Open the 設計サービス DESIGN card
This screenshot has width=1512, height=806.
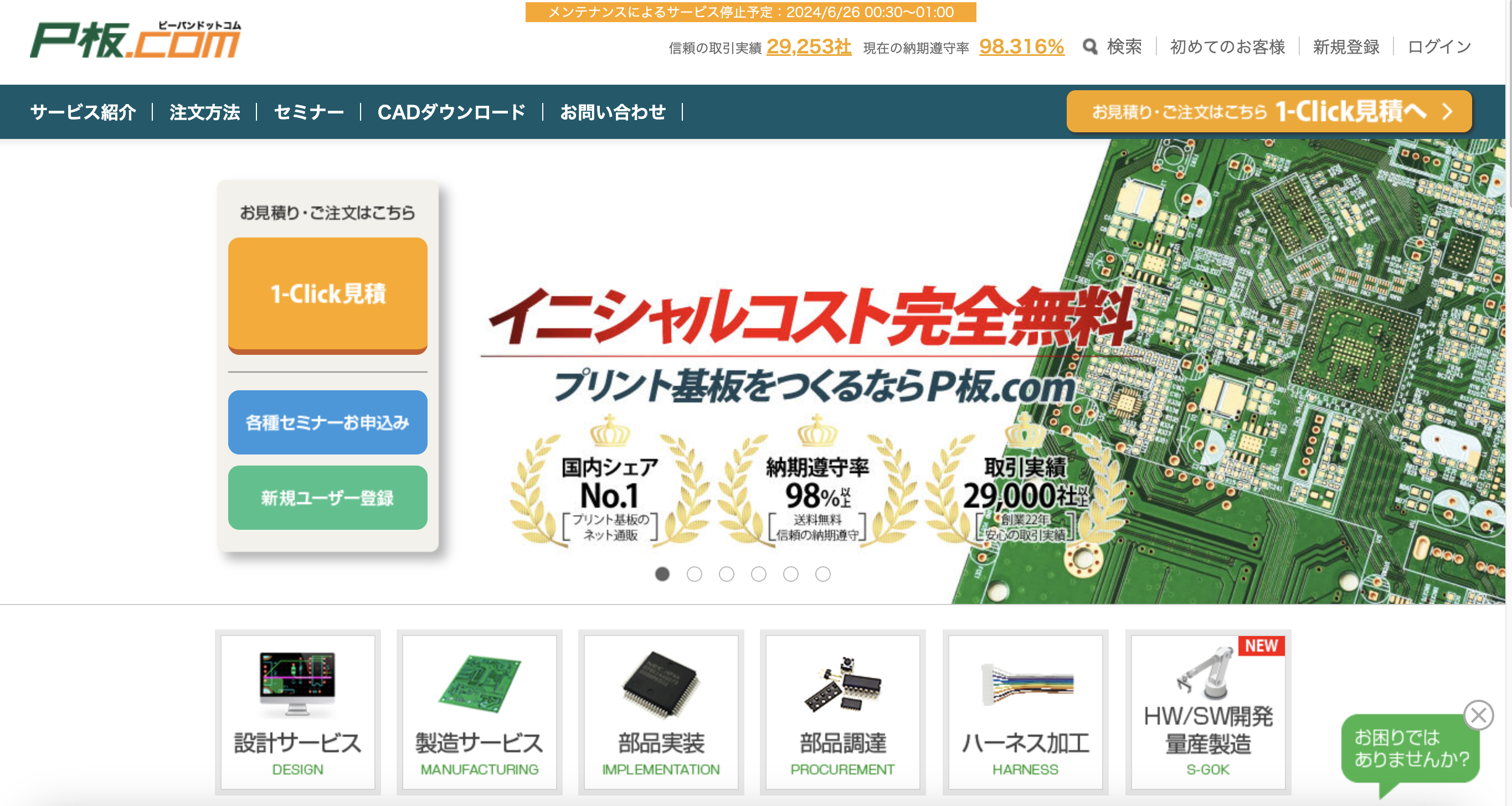pyautogui.click(x=297, y=712)
